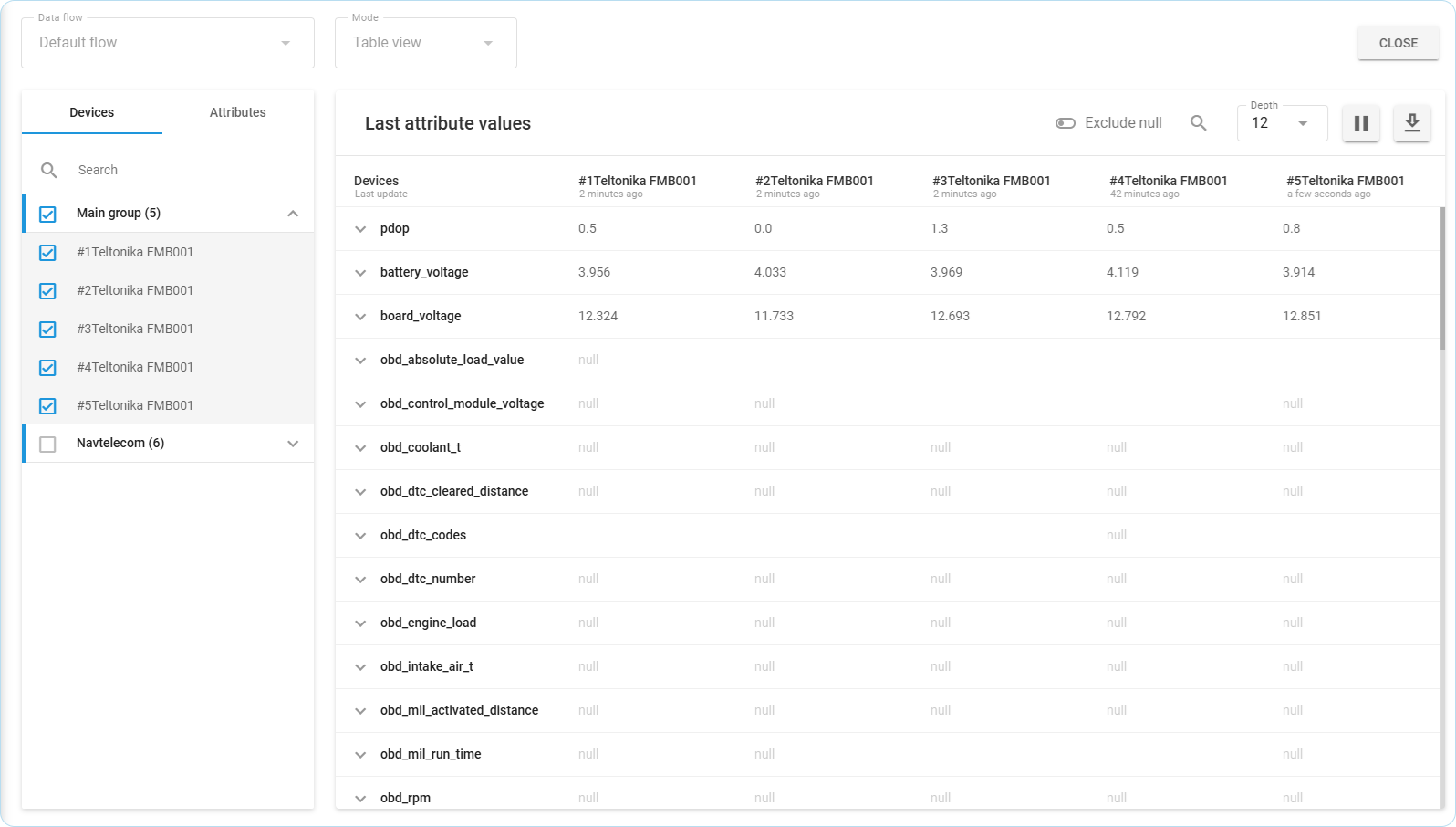The image size is (1456, 827).
Task: Click the magnifier icon in devices search
Action: point(49,170)
